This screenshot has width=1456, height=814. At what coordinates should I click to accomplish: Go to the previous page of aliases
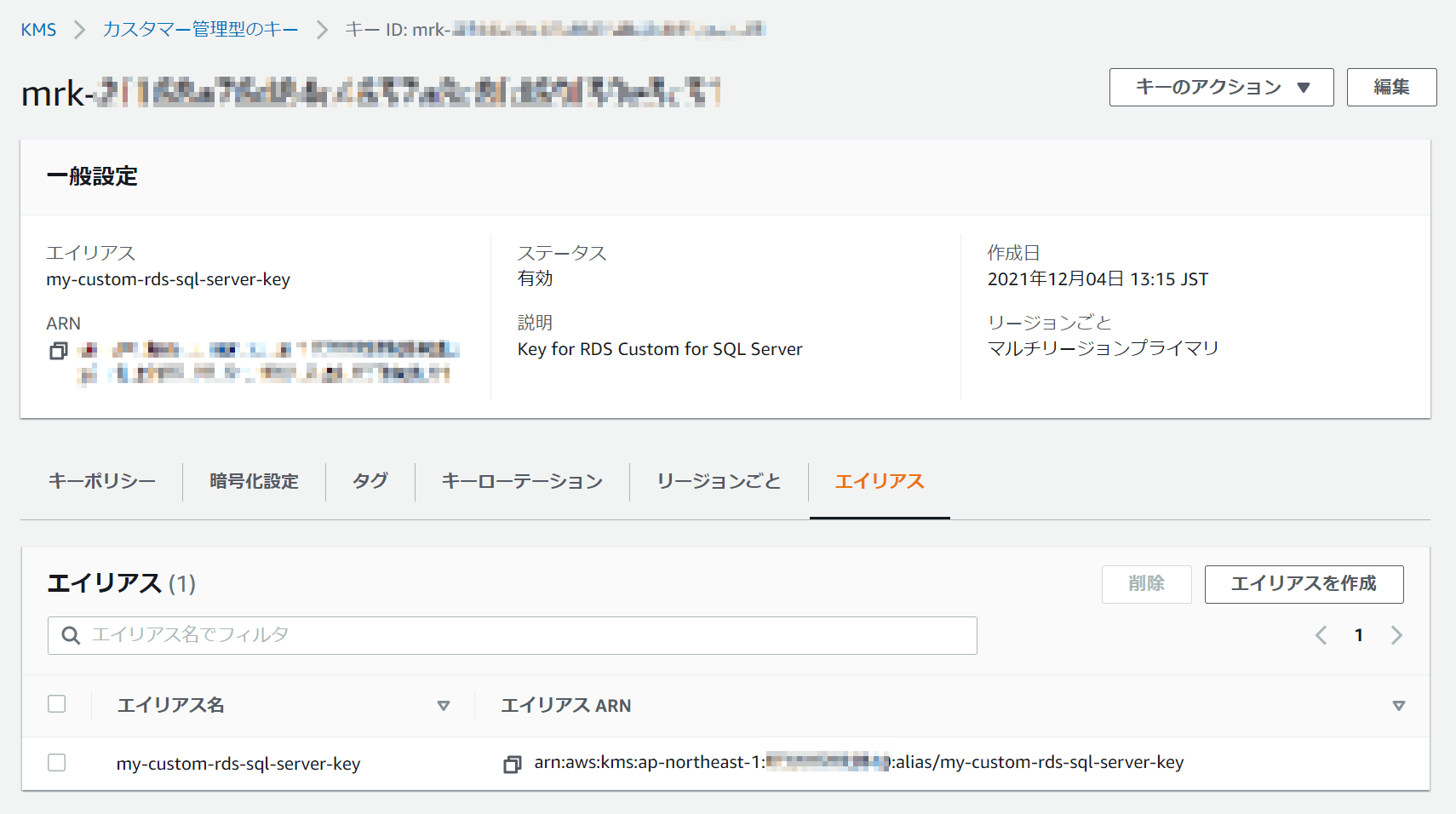pyautogui.click(x=1321, y=634)
